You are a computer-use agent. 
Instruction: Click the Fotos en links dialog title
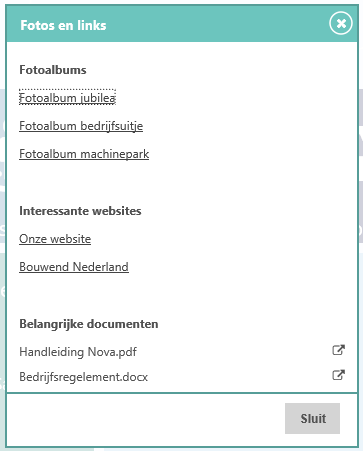tap(63, 25)
